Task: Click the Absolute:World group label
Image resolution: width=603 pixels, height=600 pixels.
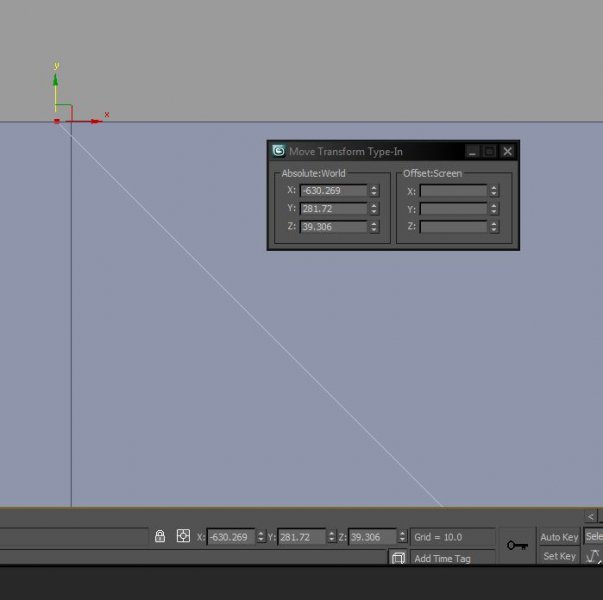Action: coord(313,173)
